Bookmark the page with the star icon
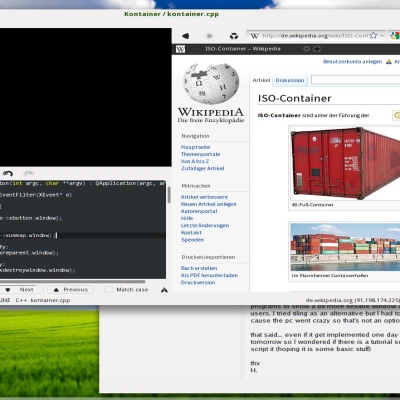Viewport: 400px width, 400px height. click(x=374, y=35)
